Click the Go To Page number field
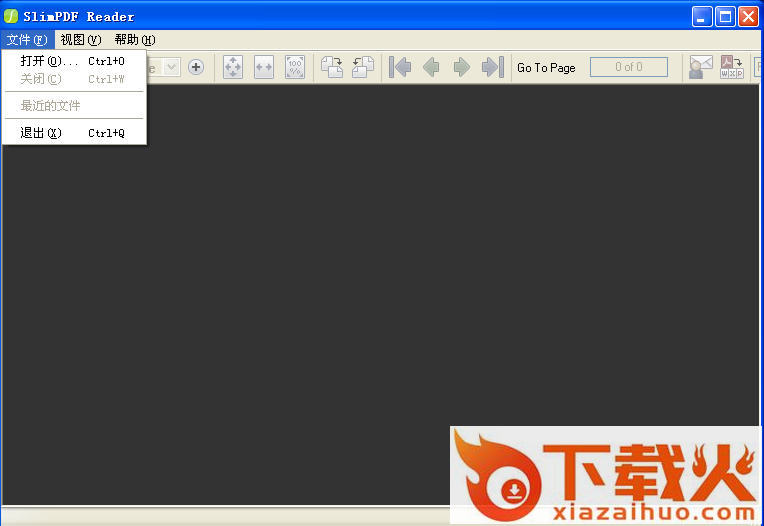 click(628, 67)
